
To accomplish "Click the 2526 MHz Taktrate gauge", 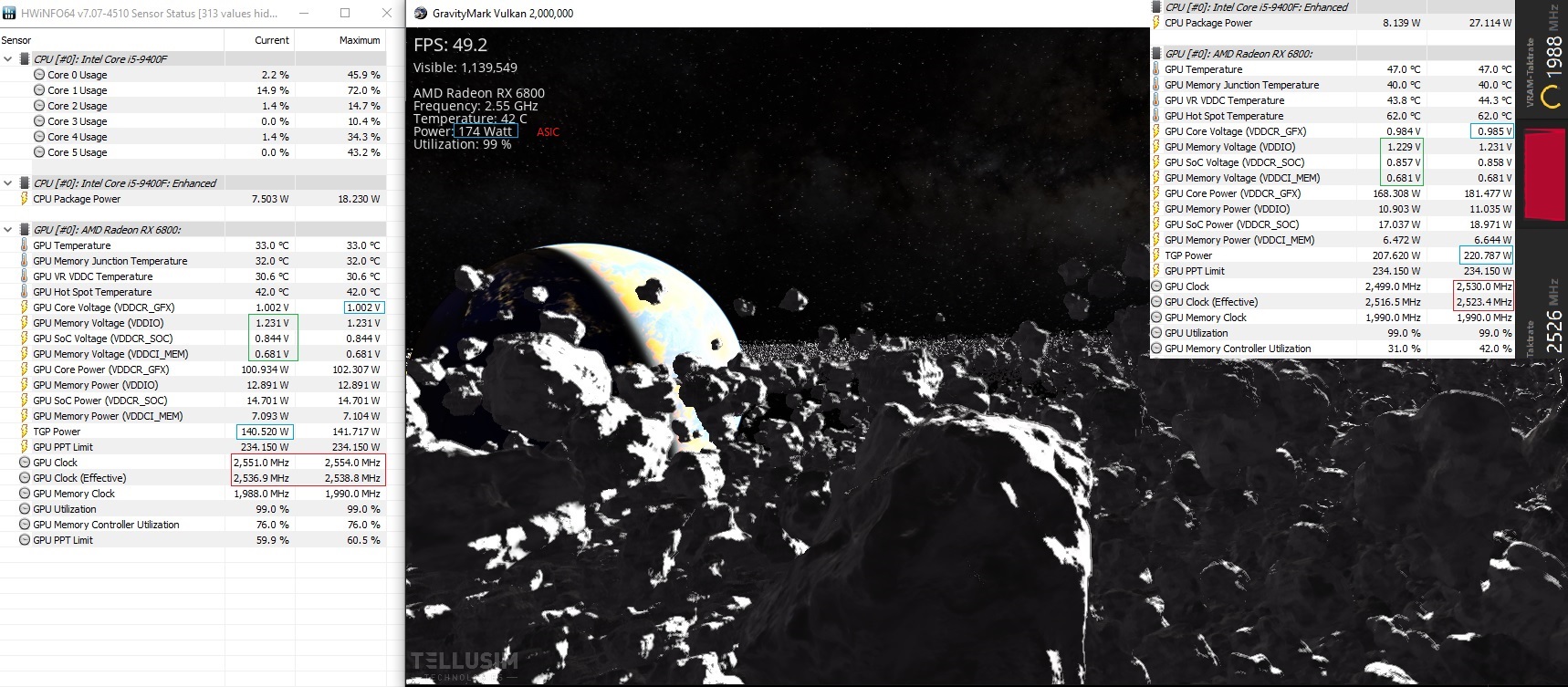I will (x=1545, y=317).
